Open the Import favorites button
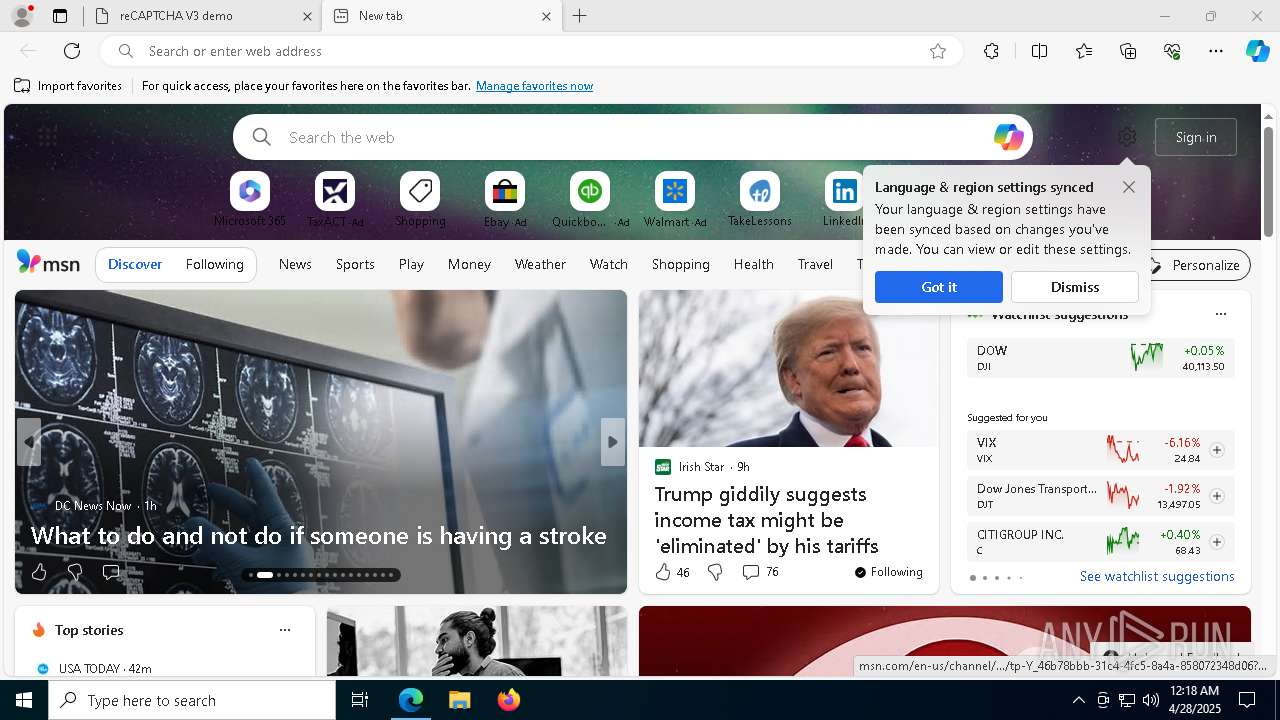Image resolution: width=1280 pixels, height=720 pixels. 68,86
